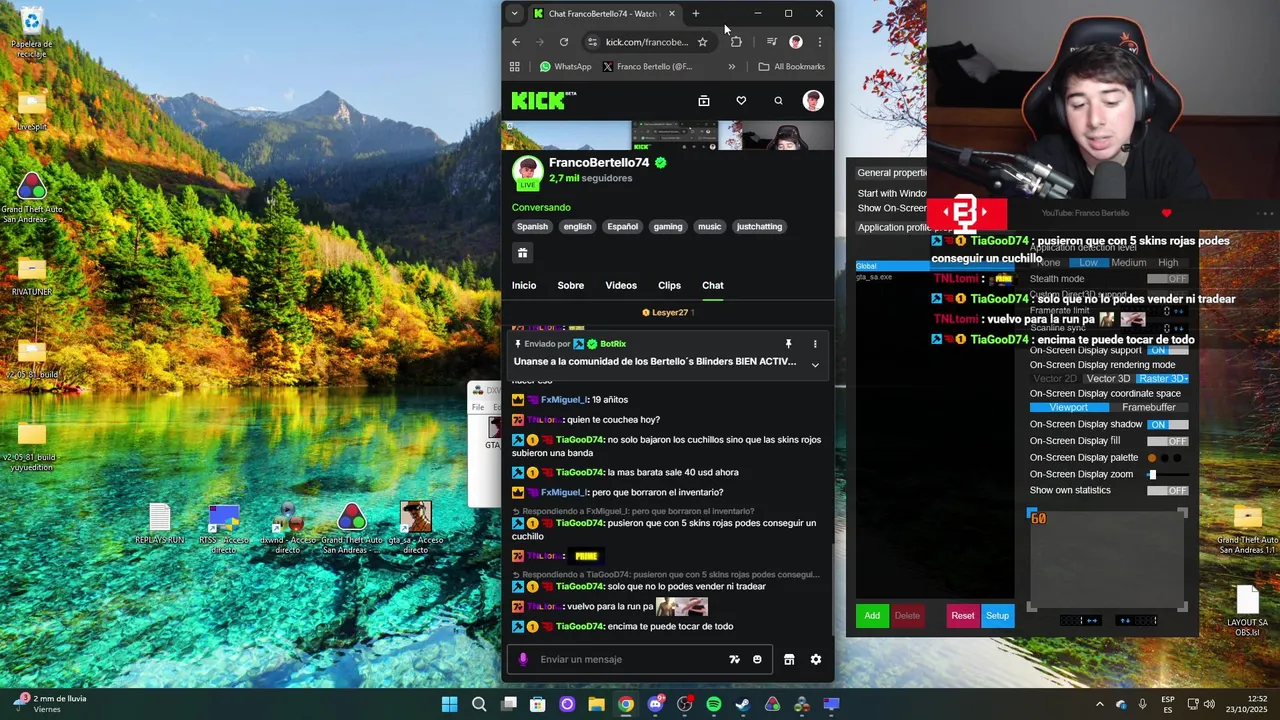This screenshot has width=1280, height=720.
Task: Open Kick profile avatar menu
Action: (813, 101)
